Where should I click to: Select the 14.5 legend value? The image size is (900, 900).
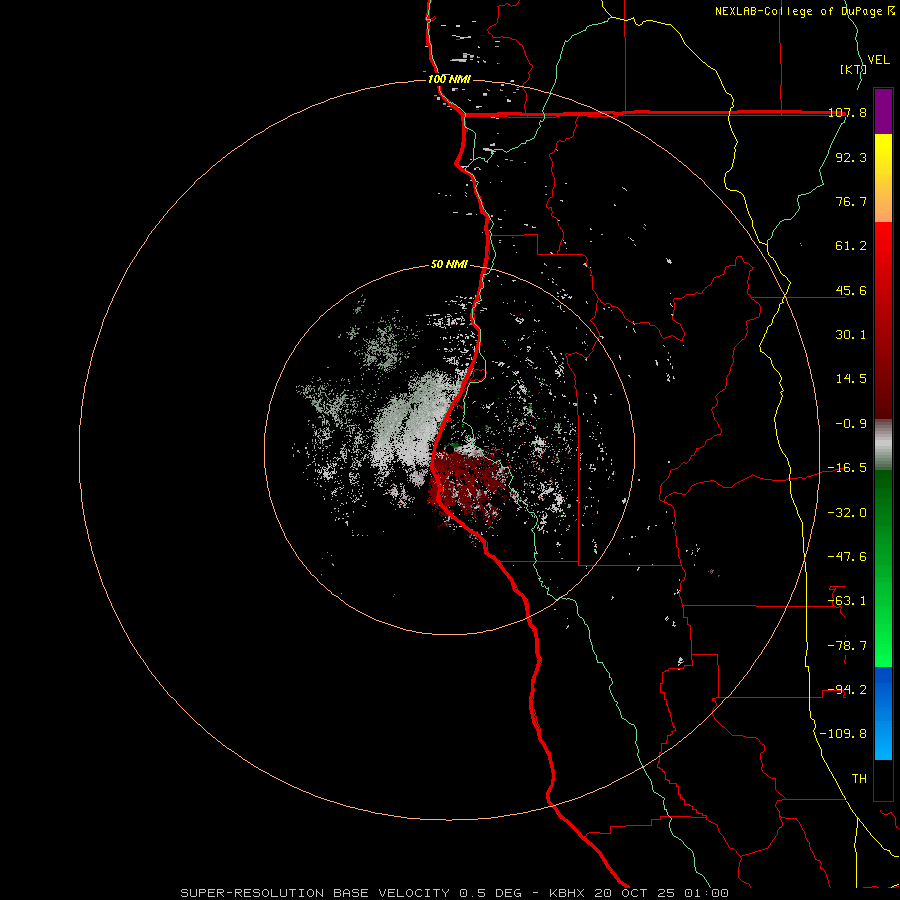(851, 379)
